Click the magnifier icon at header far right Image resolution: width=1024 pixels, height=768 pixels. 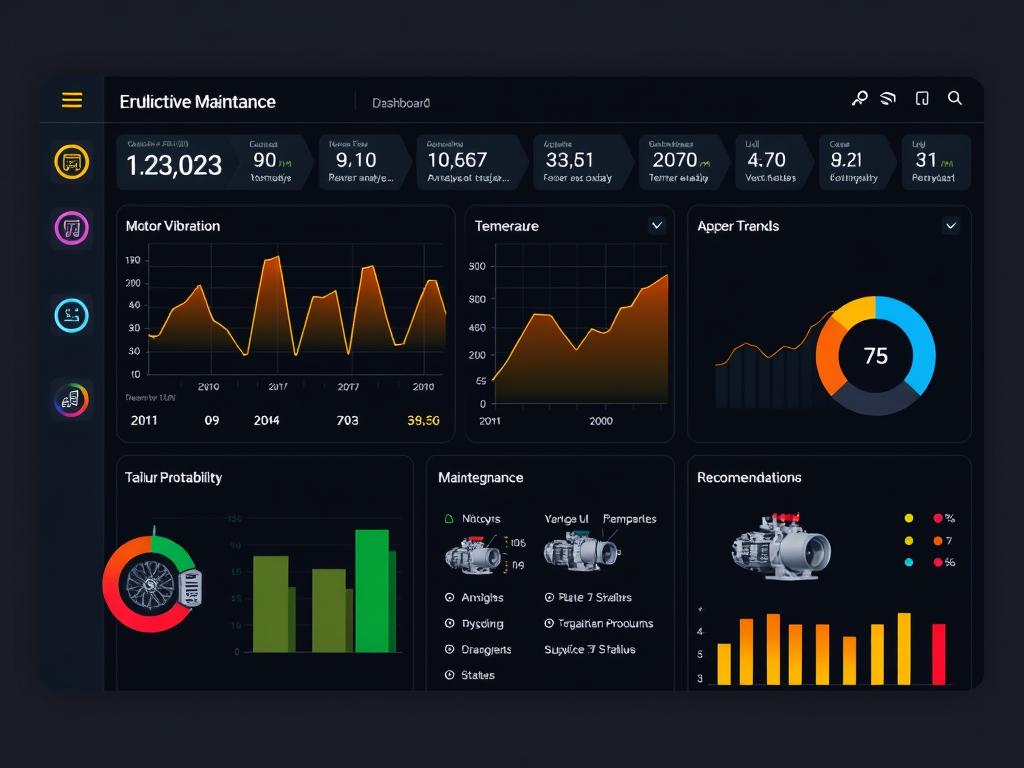point(955,98)
